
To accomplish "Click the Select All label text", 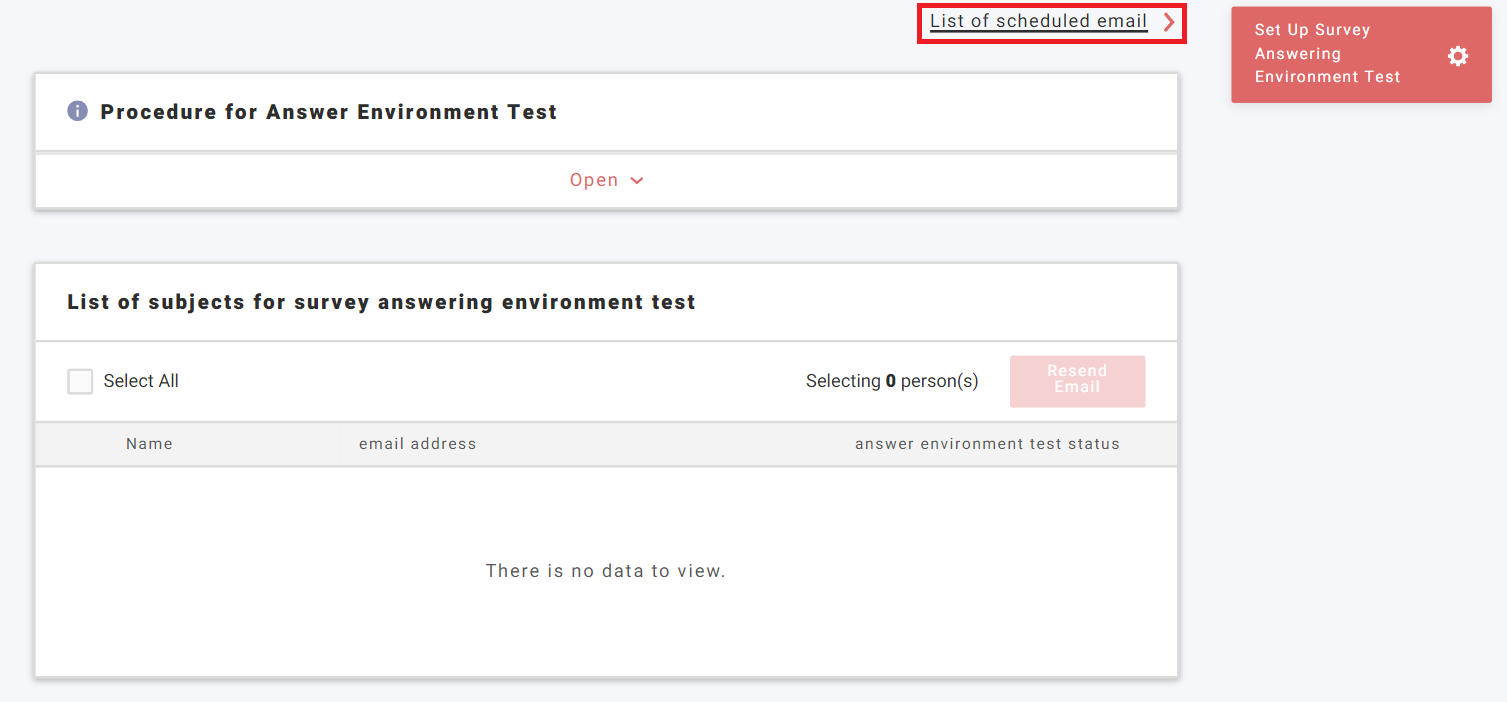I will [x=140, y=381].
